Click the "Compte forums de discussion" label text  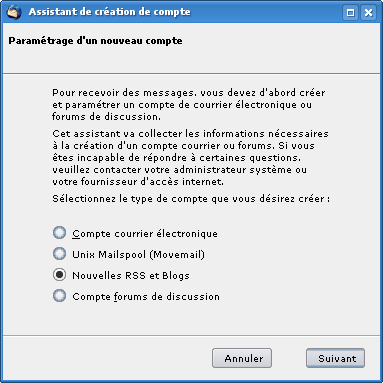[146, 296]
